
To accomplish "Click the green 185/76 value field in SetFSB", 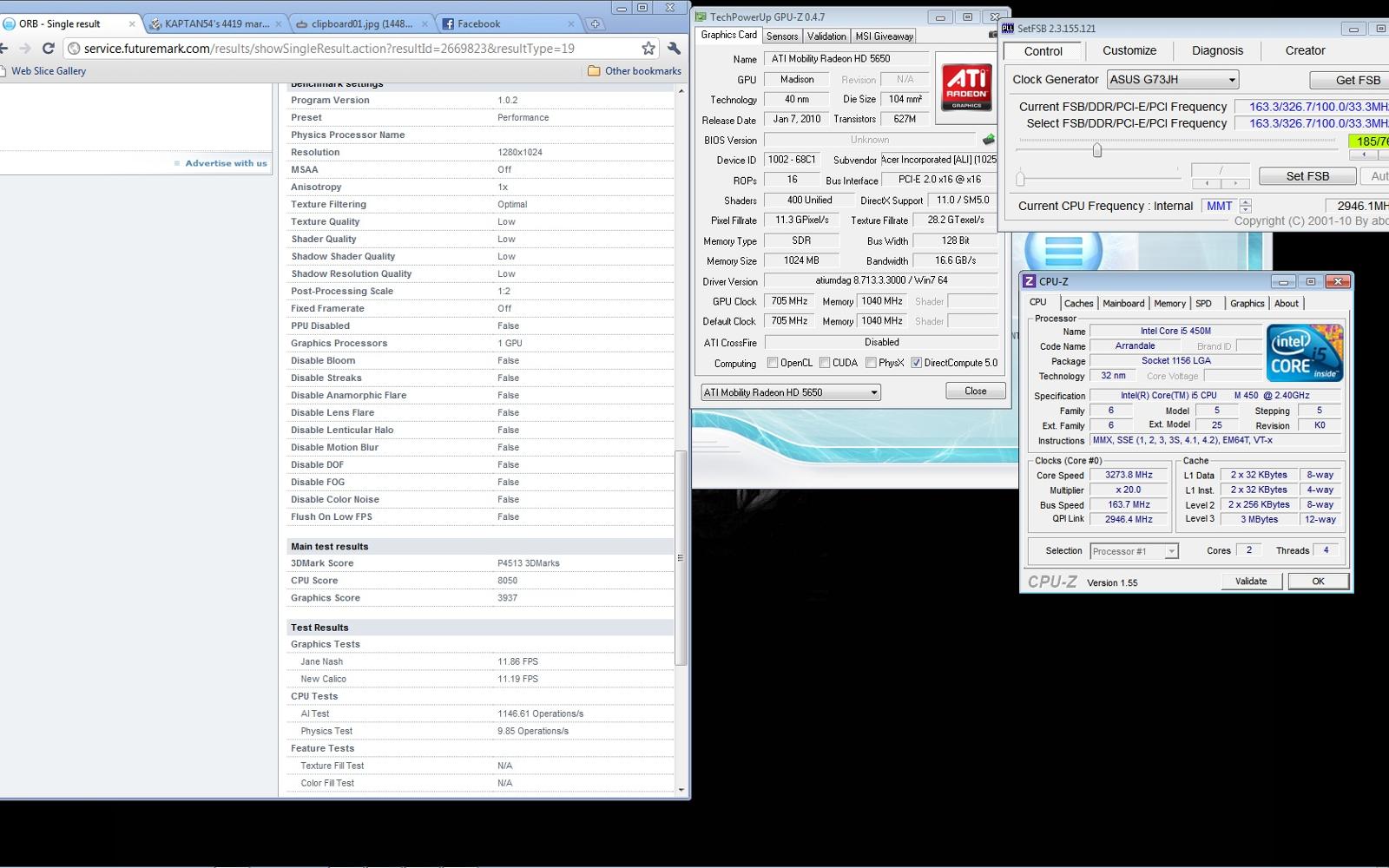I will click(1369, 141).
